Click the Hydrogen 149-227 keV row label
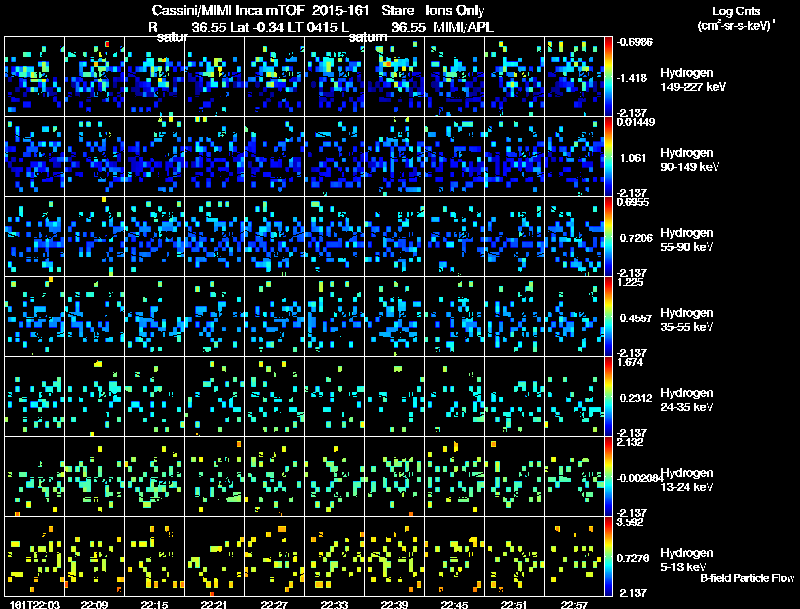 (692, 80)
